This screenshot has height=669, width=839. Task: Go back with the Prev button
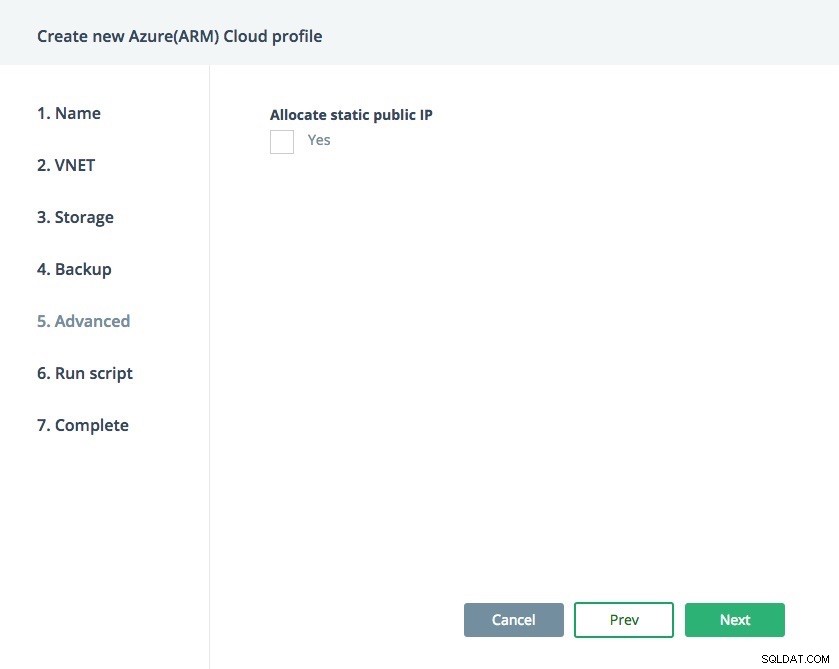(624, 620)
